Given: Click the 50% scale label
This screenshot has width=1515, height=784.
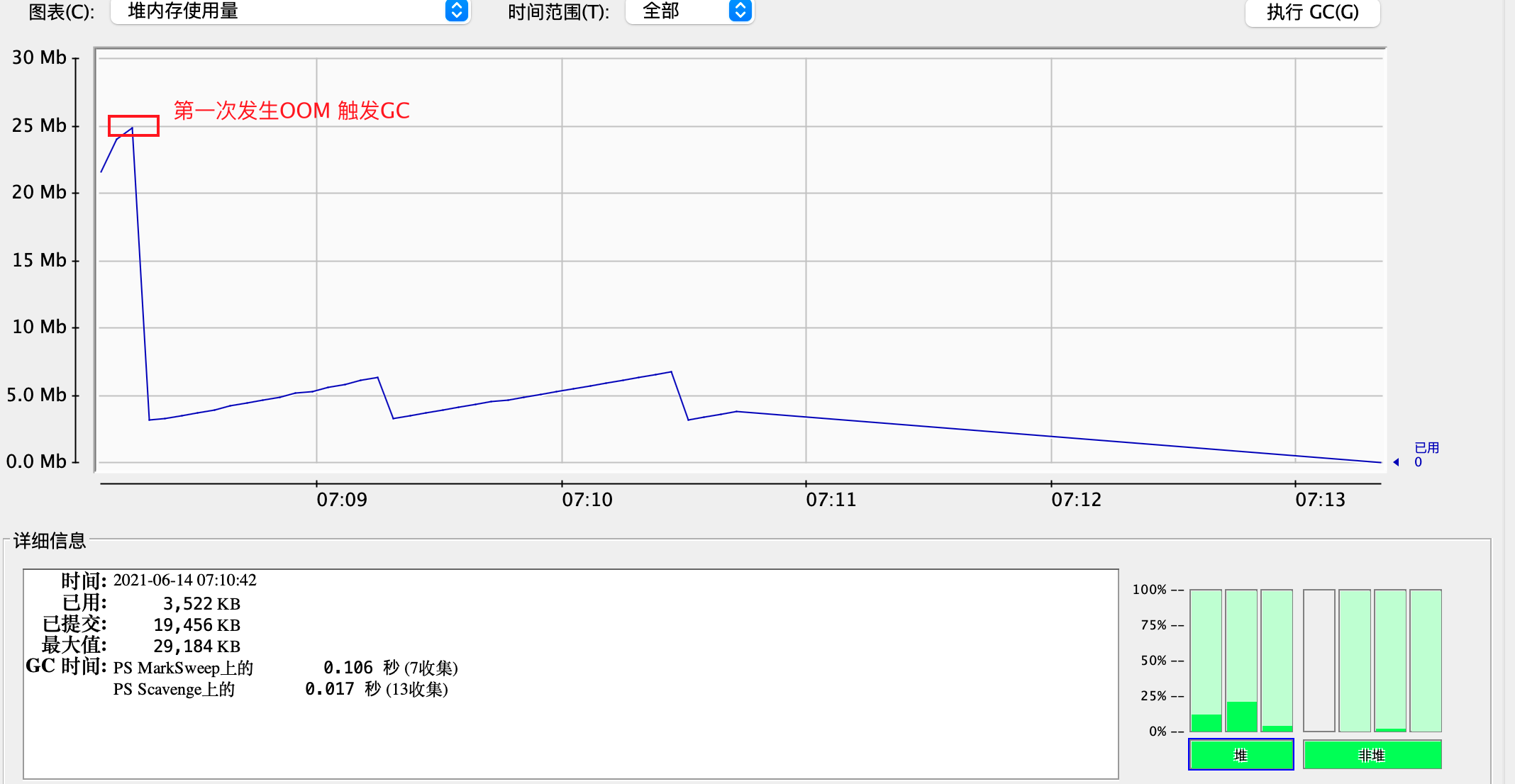Looking at the screenshot, I should pos(1154,661).
